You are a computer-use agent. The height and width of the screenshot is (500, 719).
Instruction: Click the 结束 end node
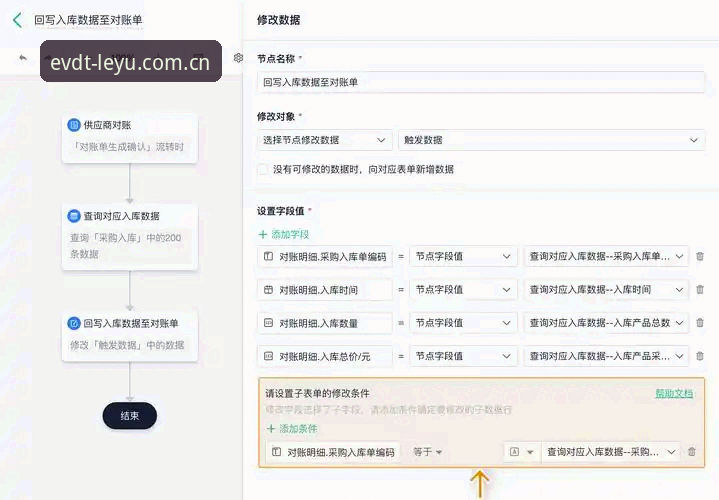tap(130, 416)
